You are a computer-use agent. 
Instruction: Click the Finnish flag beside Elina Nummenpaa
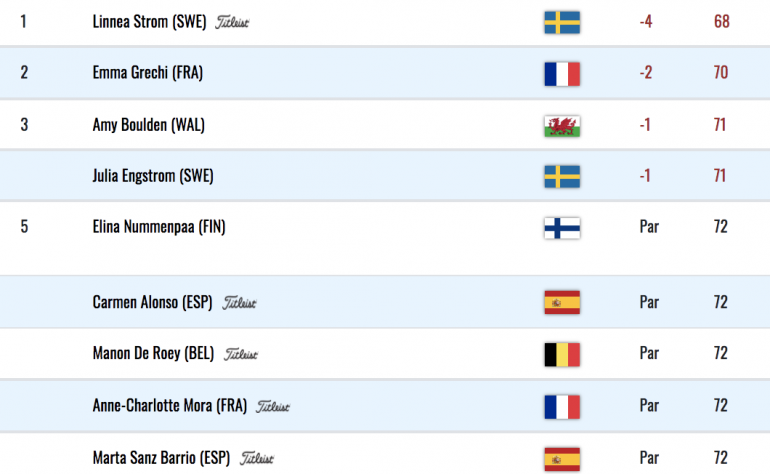coord(563,227)
